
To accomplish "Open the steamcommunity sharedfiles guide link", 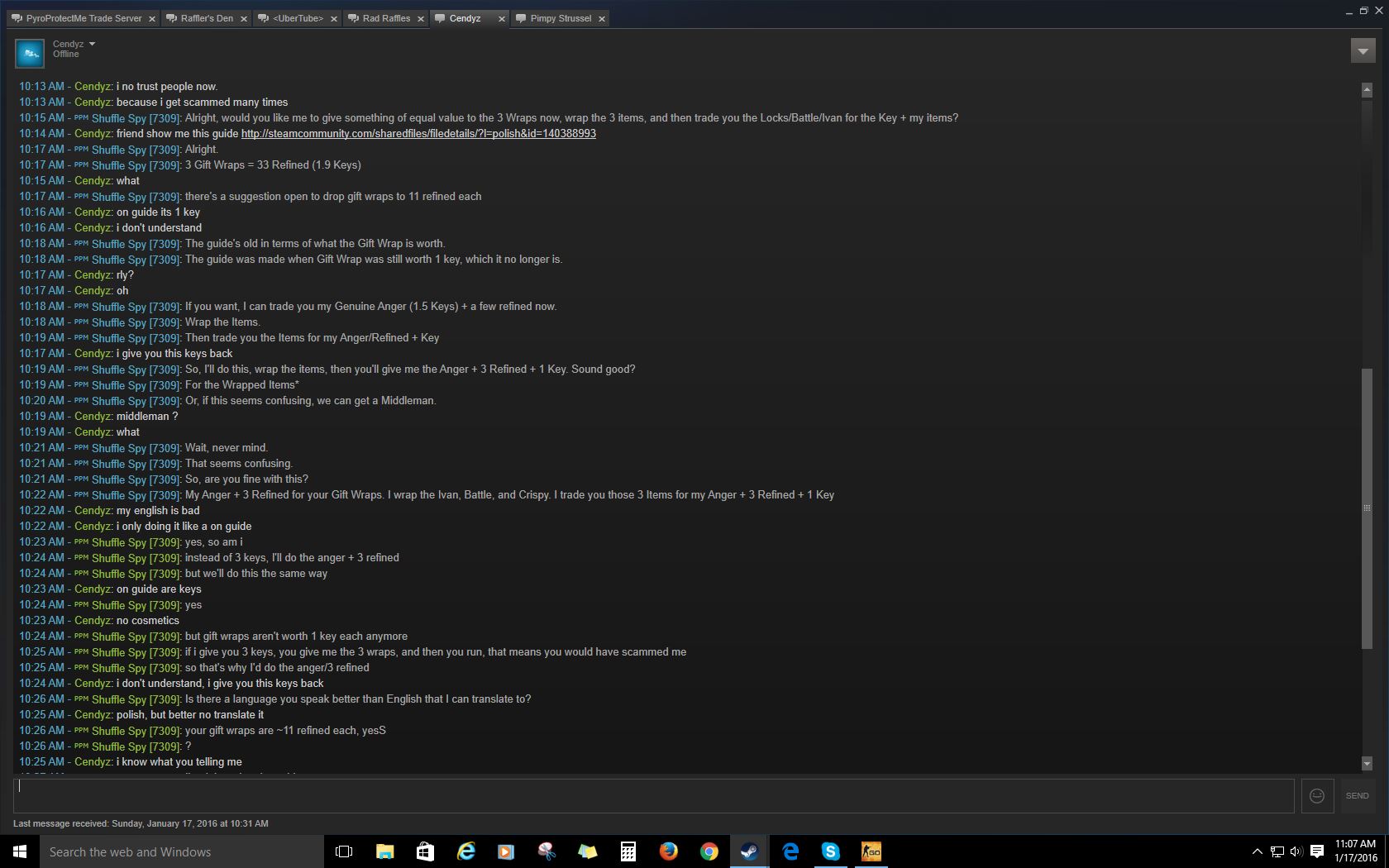I will click(418, 133).
